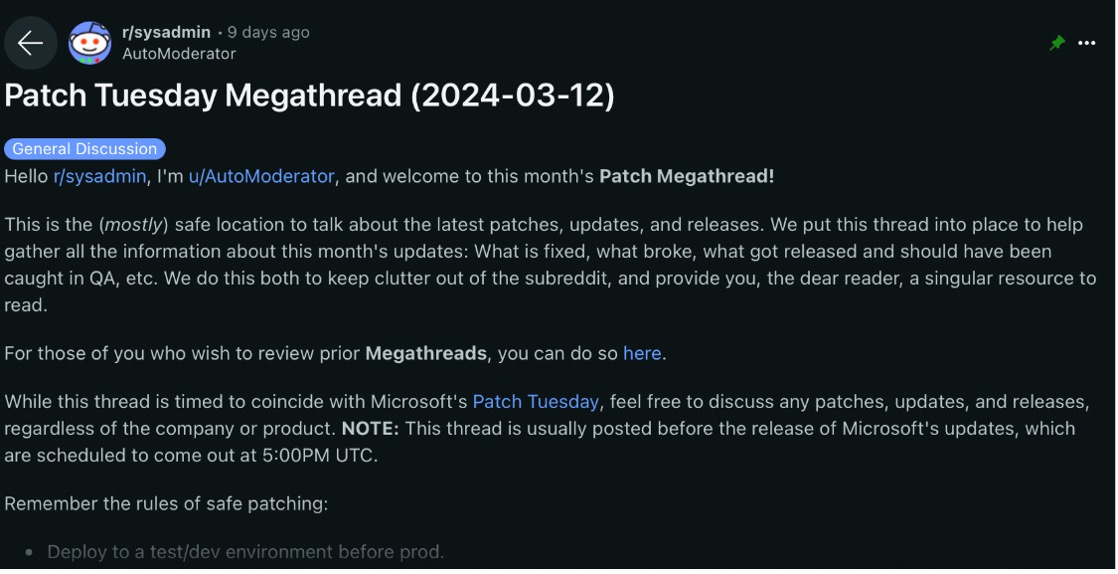Click the bold "Patch Megathread!" text
The width and height of the screenshot is (1118, 574).
[x=687, y=176]
